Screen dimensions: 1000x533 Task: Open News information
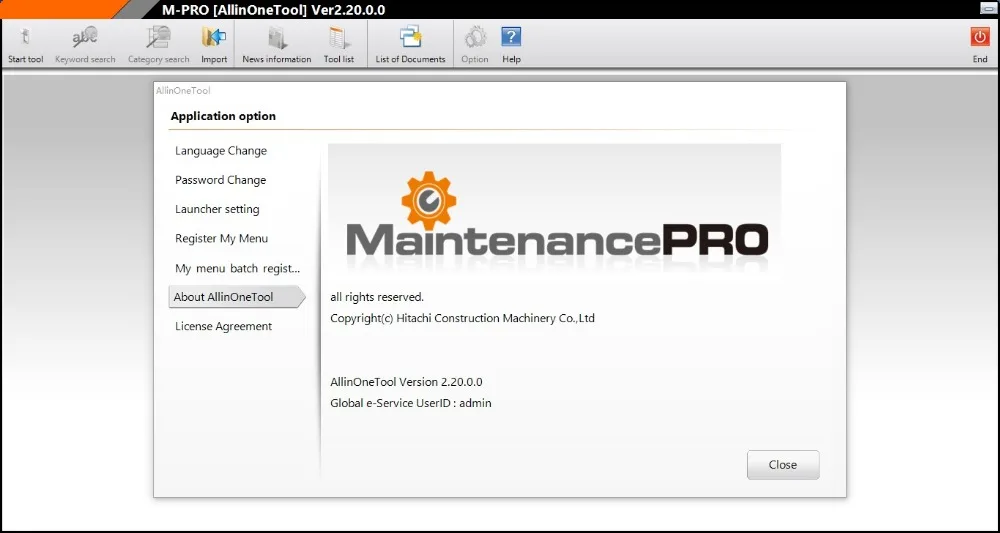pos(277,38)
